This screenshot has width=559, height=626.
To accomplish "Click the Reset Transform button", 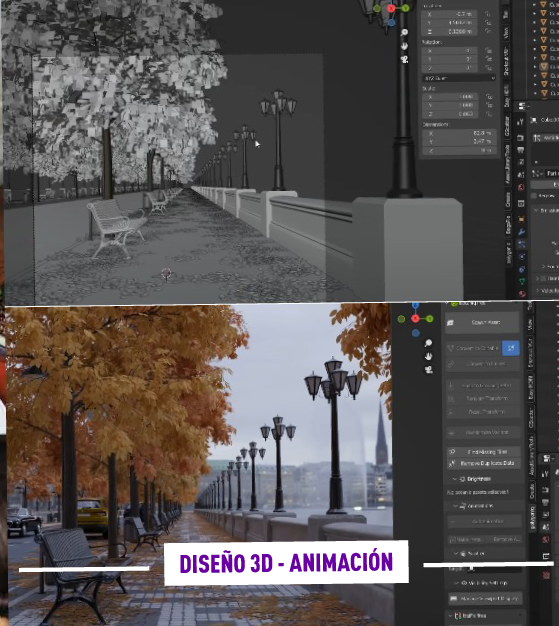I will [483, 411].
